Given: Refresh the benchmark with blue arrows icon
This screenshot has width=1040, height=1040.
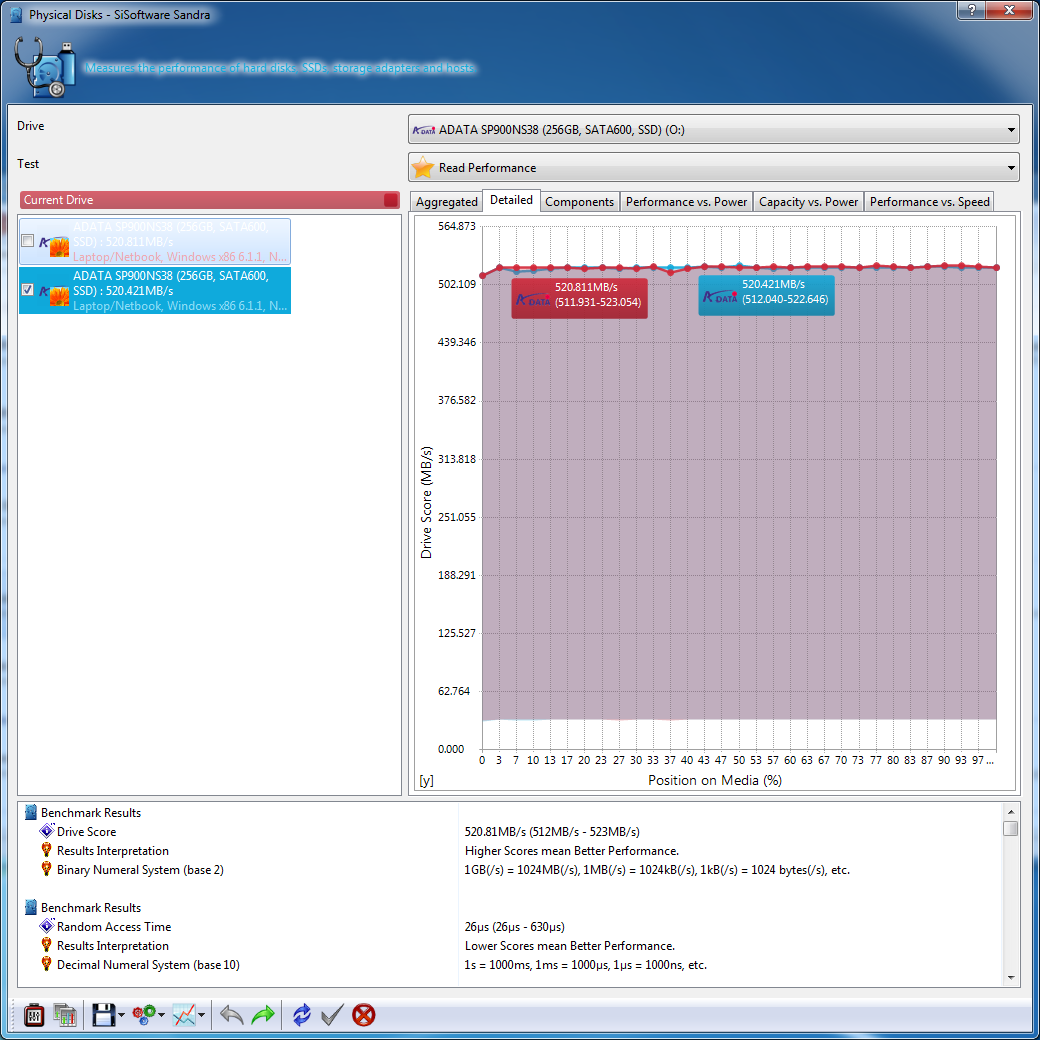Looking at the screenshot, I should [x=302, y=1015].
